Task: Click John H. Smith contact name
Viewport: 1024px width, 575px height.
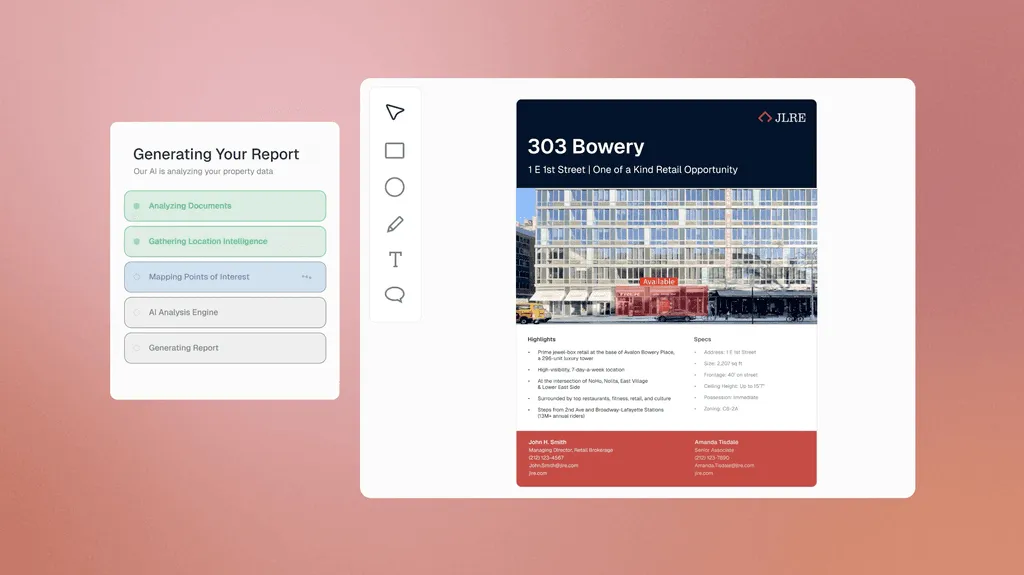Action: (x=547, y=442)
